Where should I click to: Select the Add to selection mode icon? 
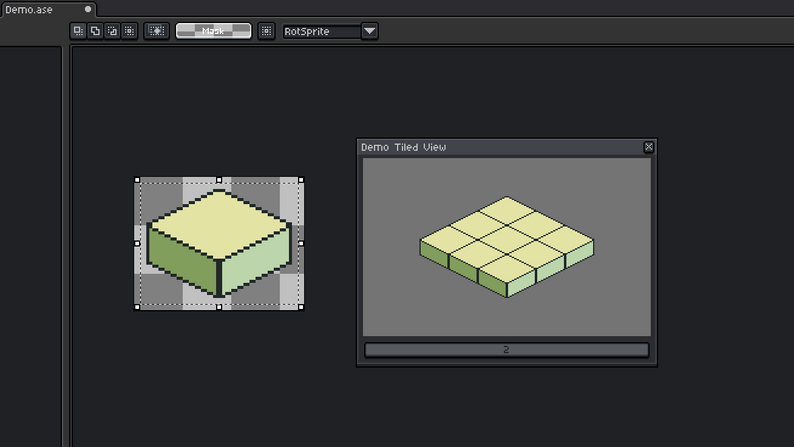95,31
